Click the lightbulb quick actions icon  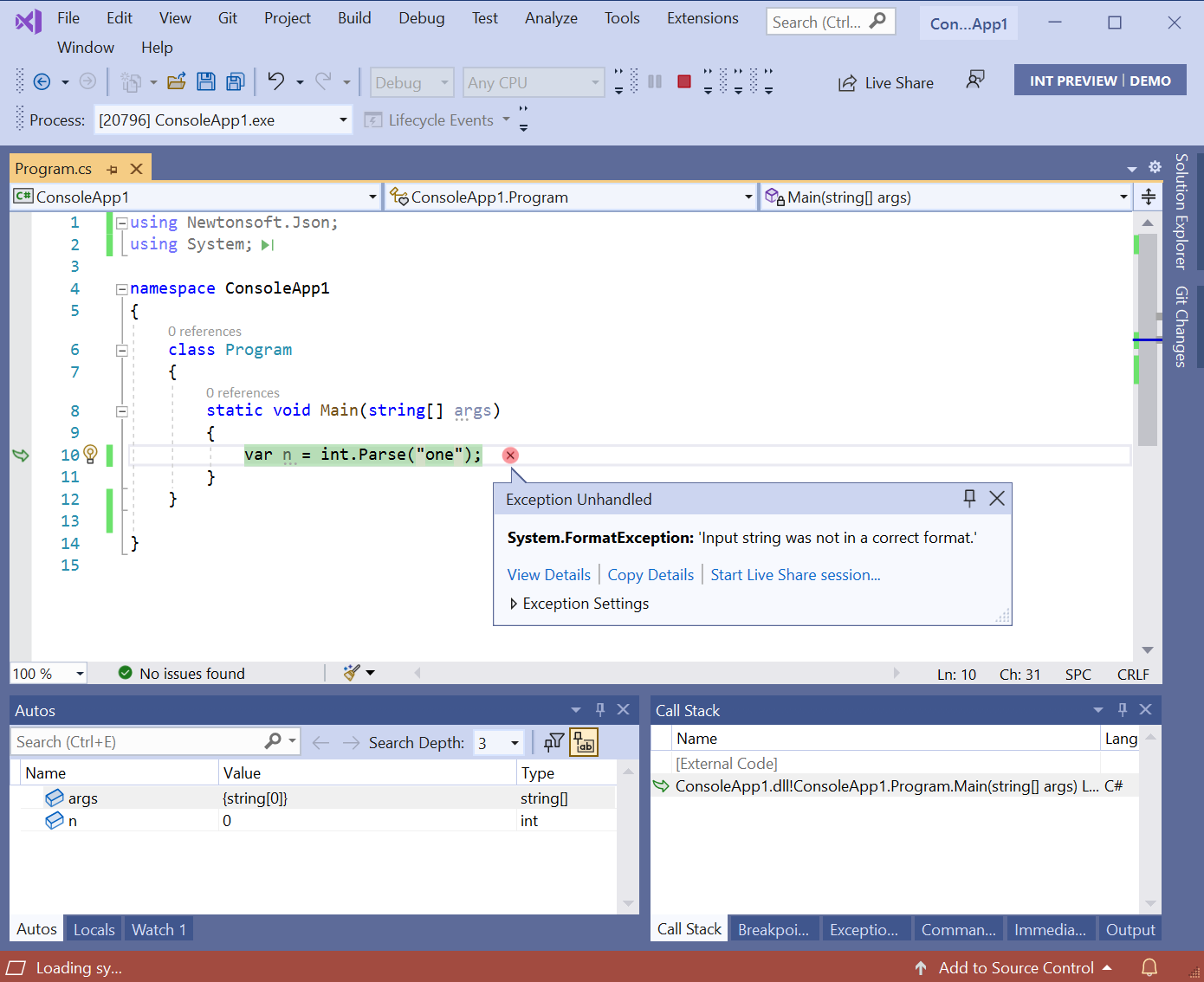tap(90, 455)
